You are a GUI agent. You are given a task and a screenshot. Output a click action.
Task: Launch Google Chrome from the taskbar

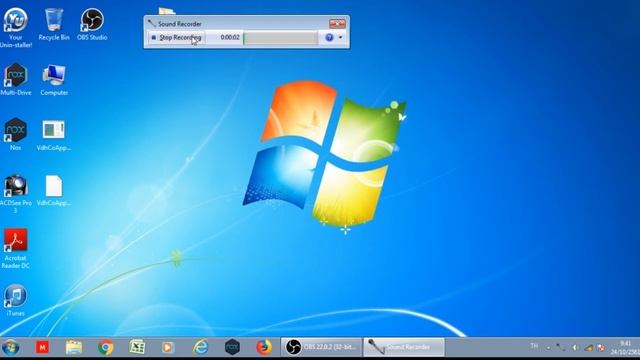tap(106, 347)
